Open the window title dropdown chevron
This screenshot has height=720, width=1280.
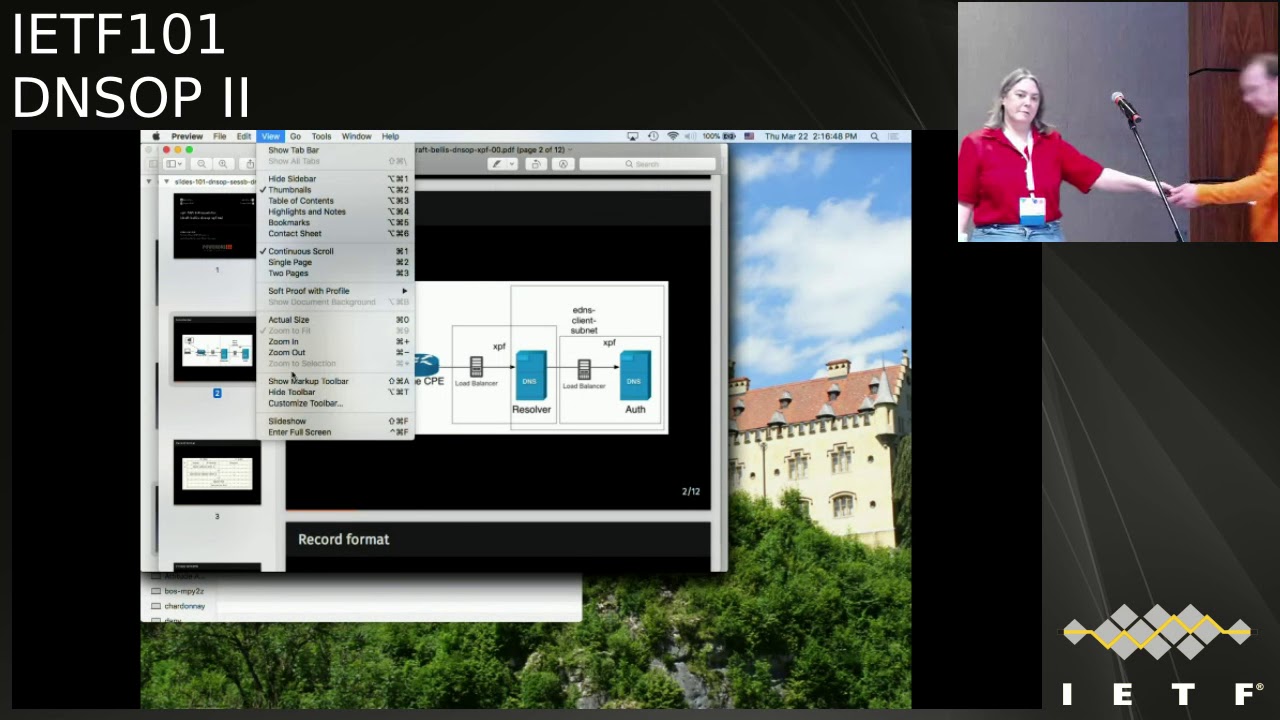(x=571, y=150)
